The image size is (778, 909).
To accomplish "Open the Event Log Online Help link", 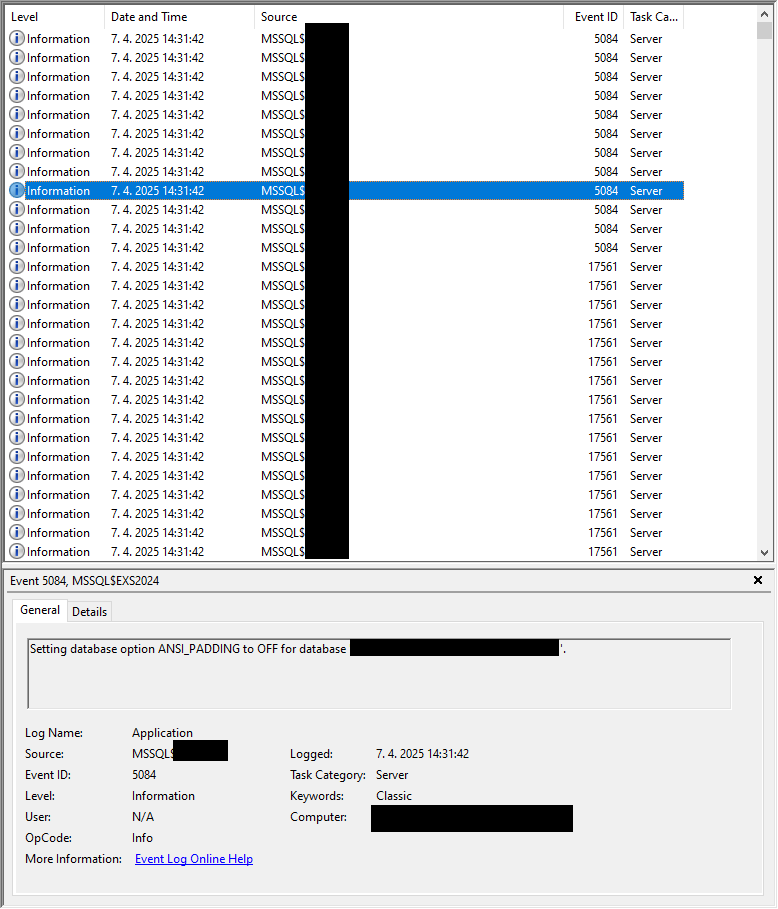I will coord(194,859).
